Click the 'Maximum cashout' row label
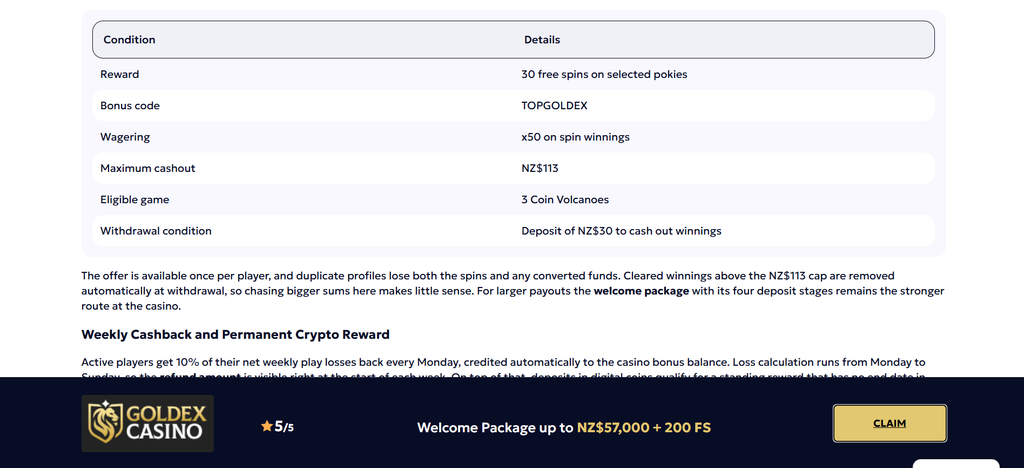Viewport: 1024px width, 468px height. [x=148, y=168]
